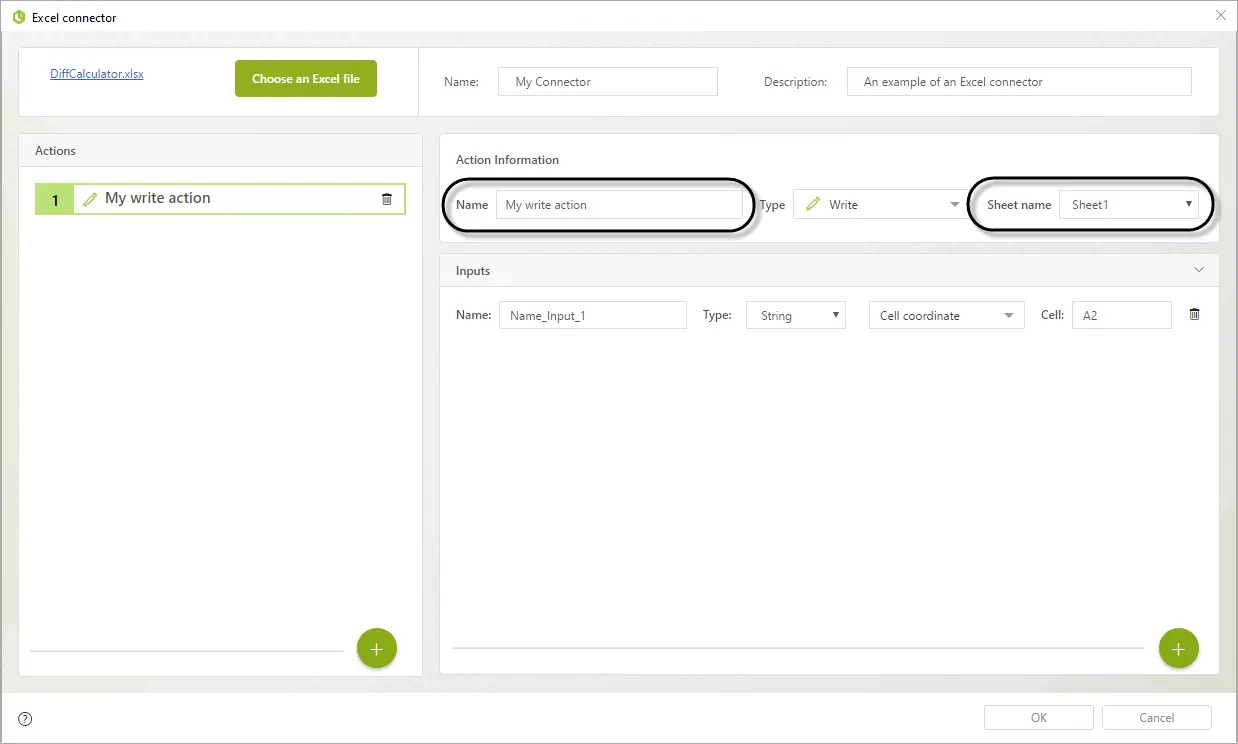Click the Choose an Excel file button
The image size is (1238, 744).
(306, 79)
